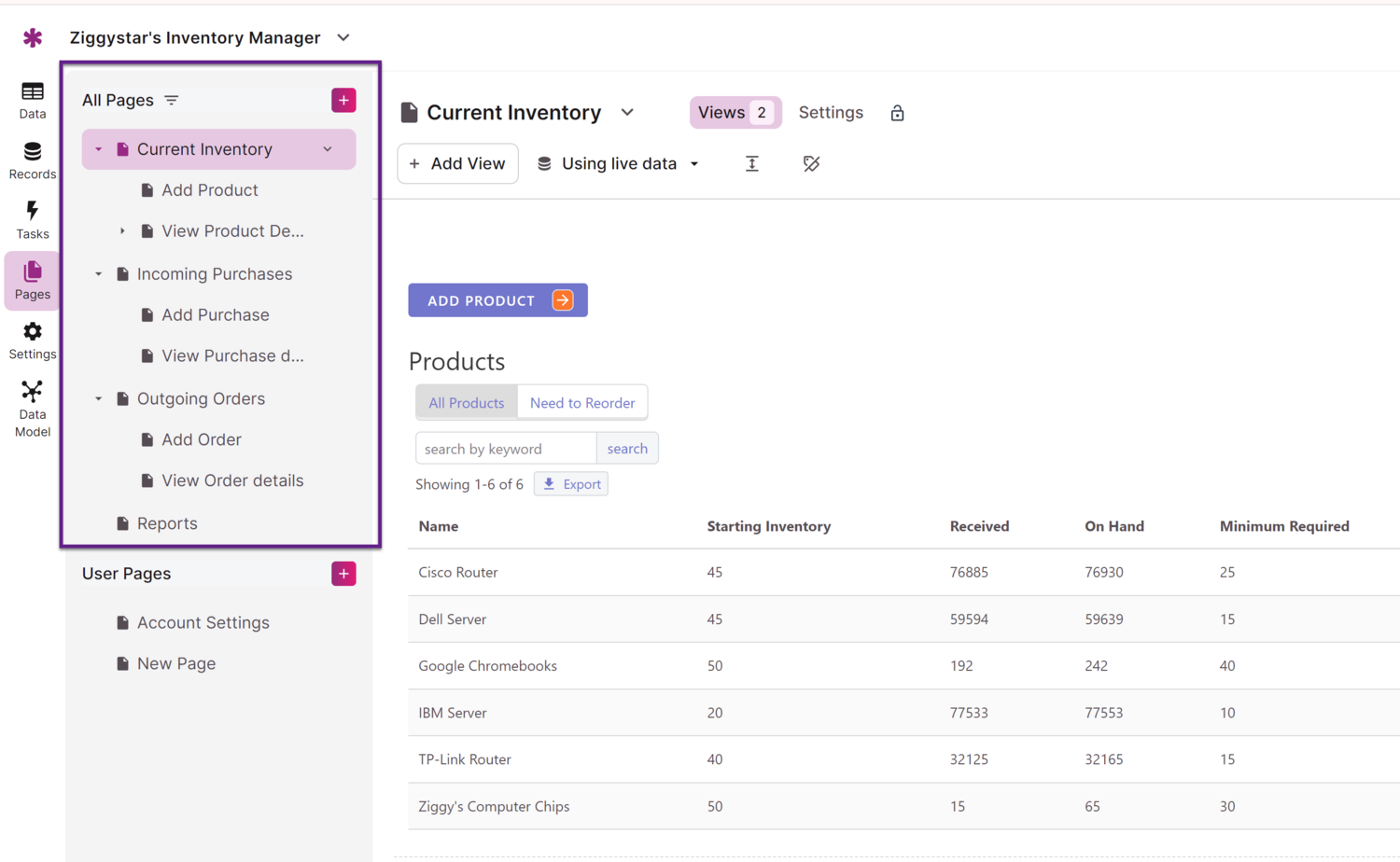Open the Using live data dropdown
The image size is (1400, 862).
[x=619, y=164]
